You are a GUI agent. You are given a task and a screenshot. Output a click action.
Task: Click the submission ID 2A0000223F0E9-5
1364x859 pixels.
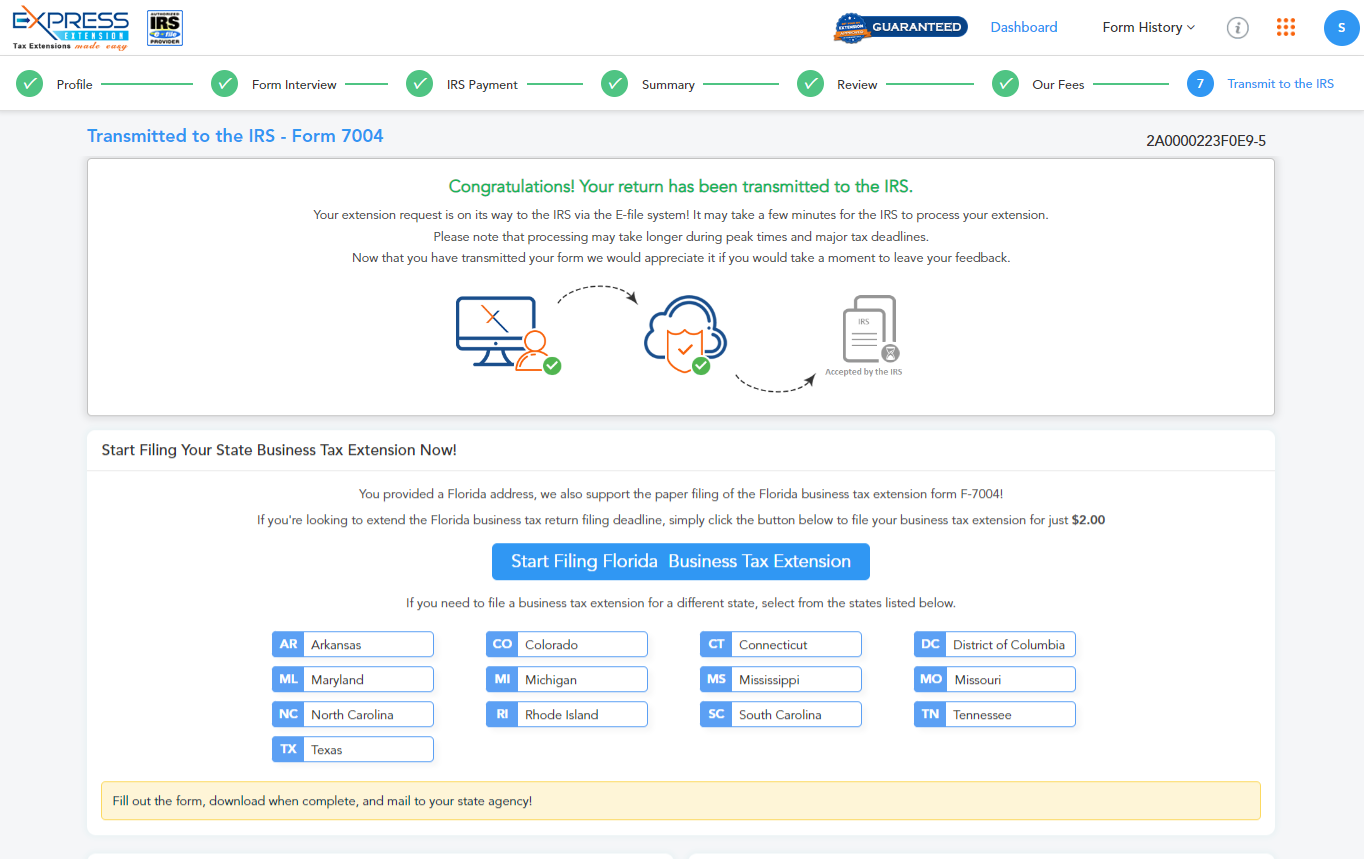[x=1206, y=141]
